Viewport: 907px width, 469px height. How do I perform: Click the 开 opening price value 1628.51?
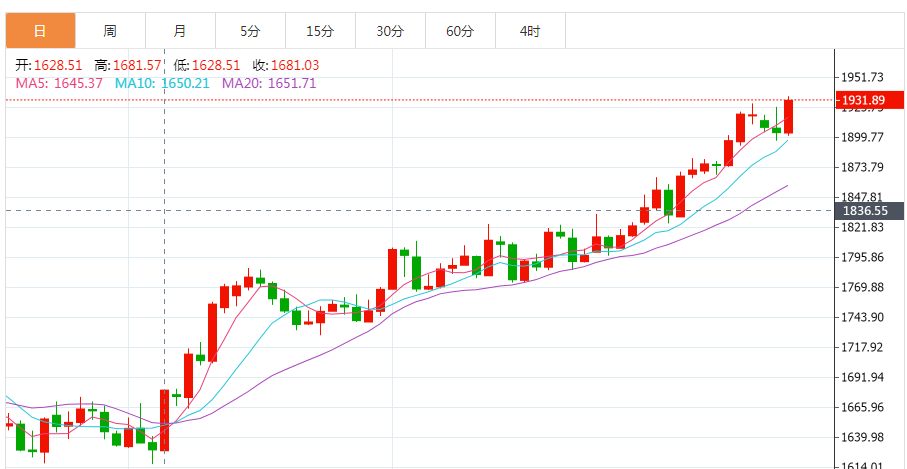click(58, 65)
